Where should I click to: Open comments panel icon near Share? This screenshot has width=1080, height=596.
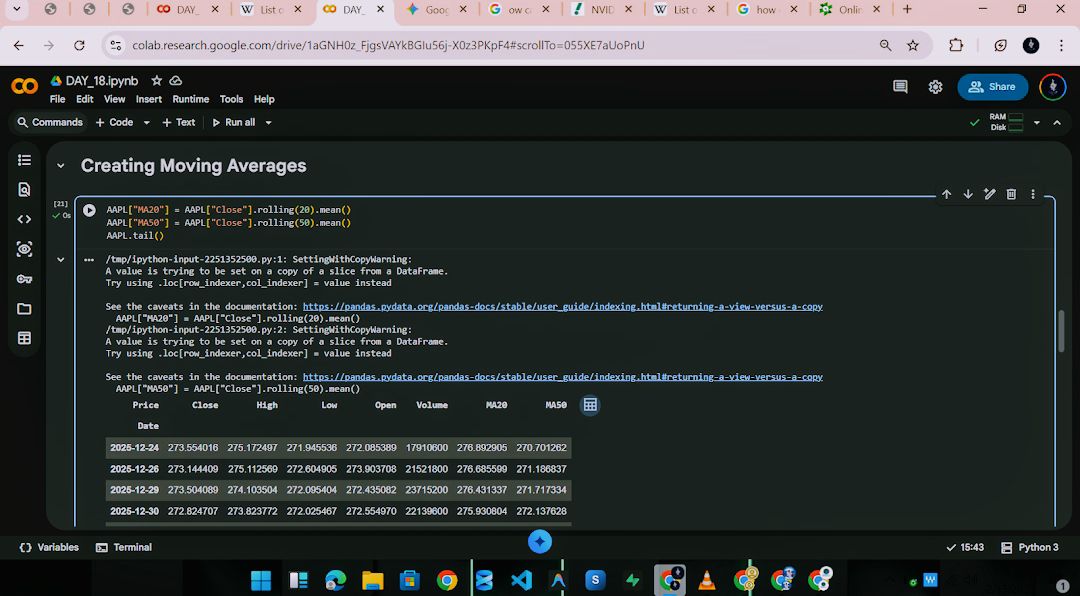[900, 87]
